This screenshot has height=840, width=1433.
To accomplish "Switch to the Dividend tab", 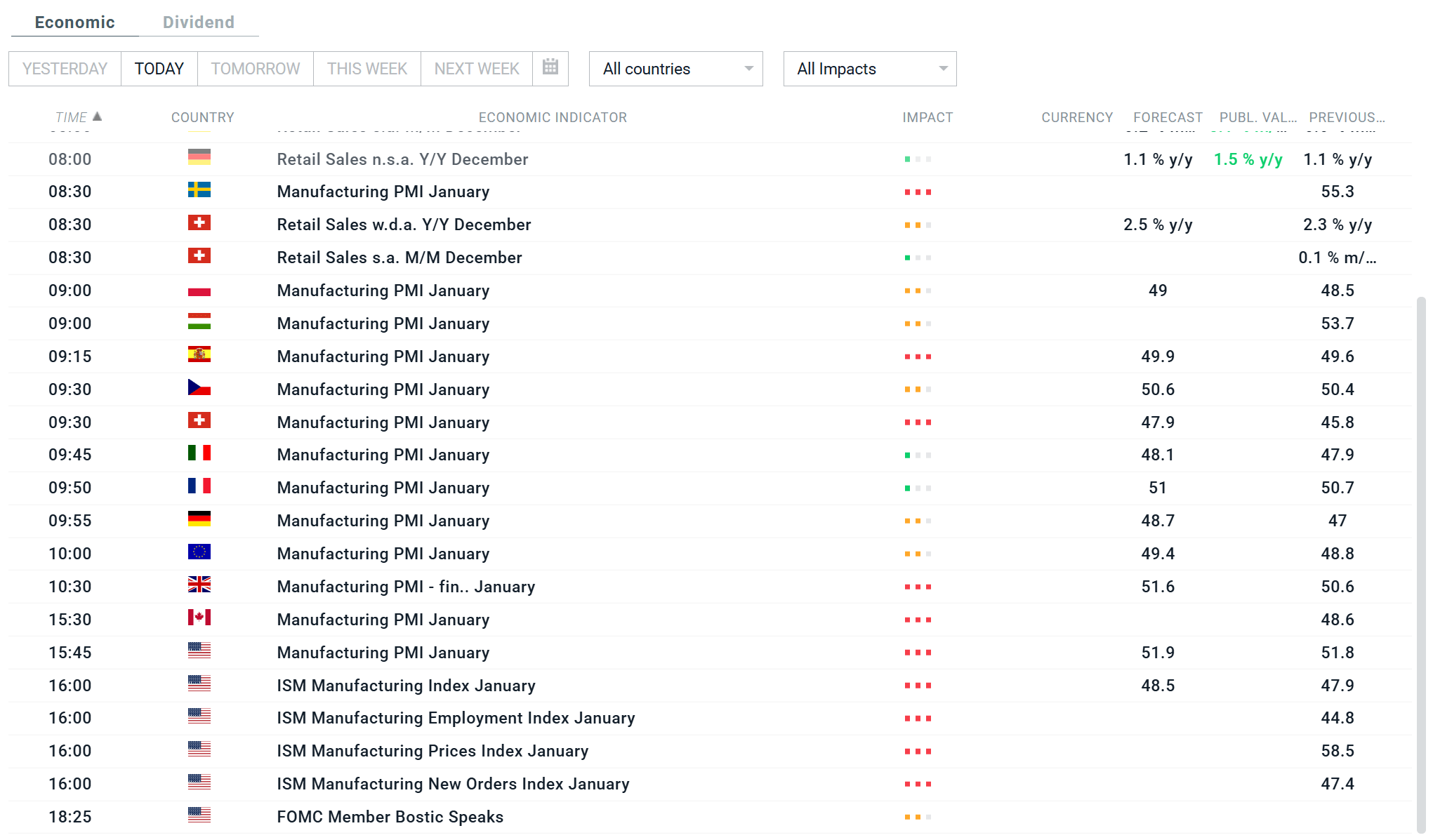I will tap(199, 22).
